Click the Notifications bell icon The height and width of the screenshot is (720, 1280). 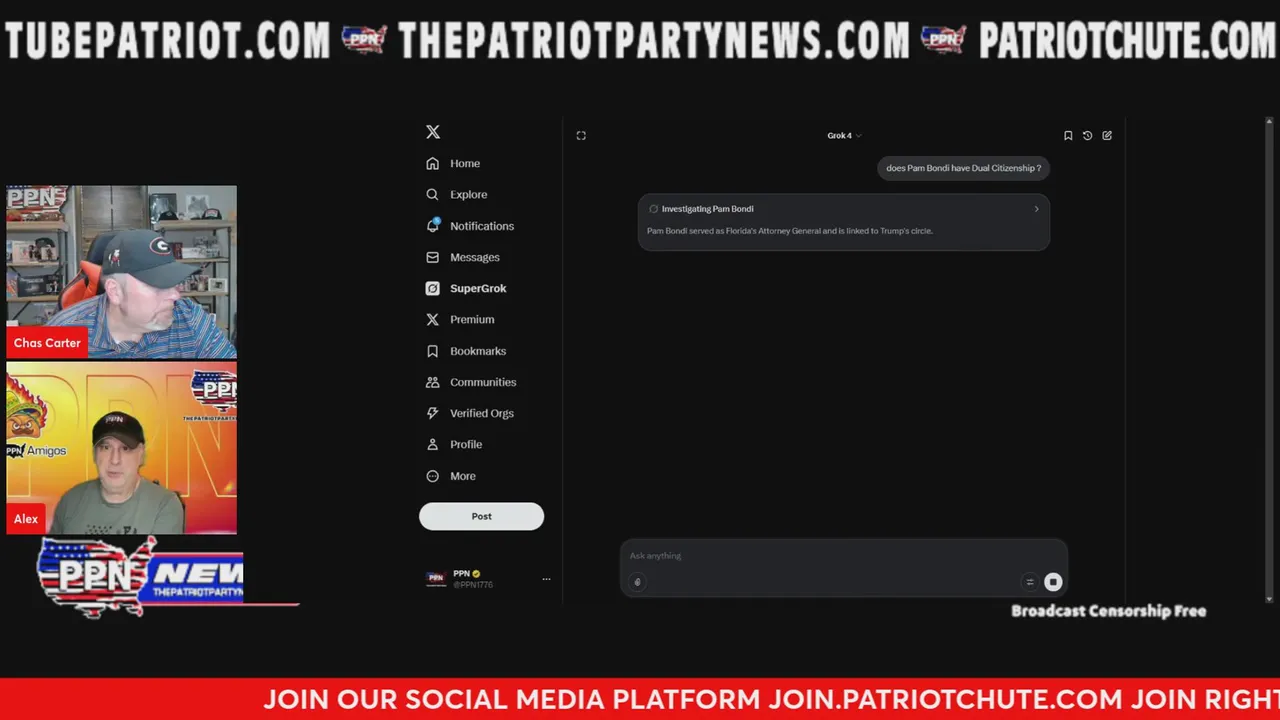(433, 226)
